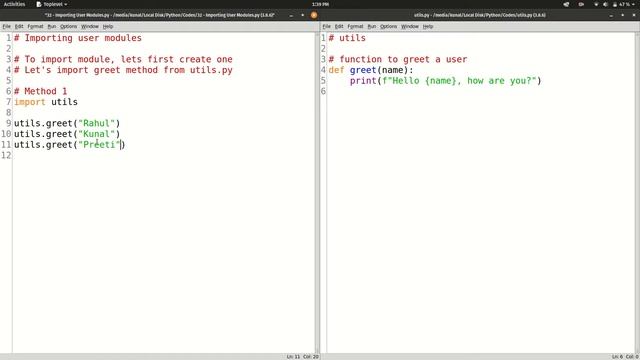Open File menu in Importing User Modules window
640x360 pixels.
[x=7, y=26]
